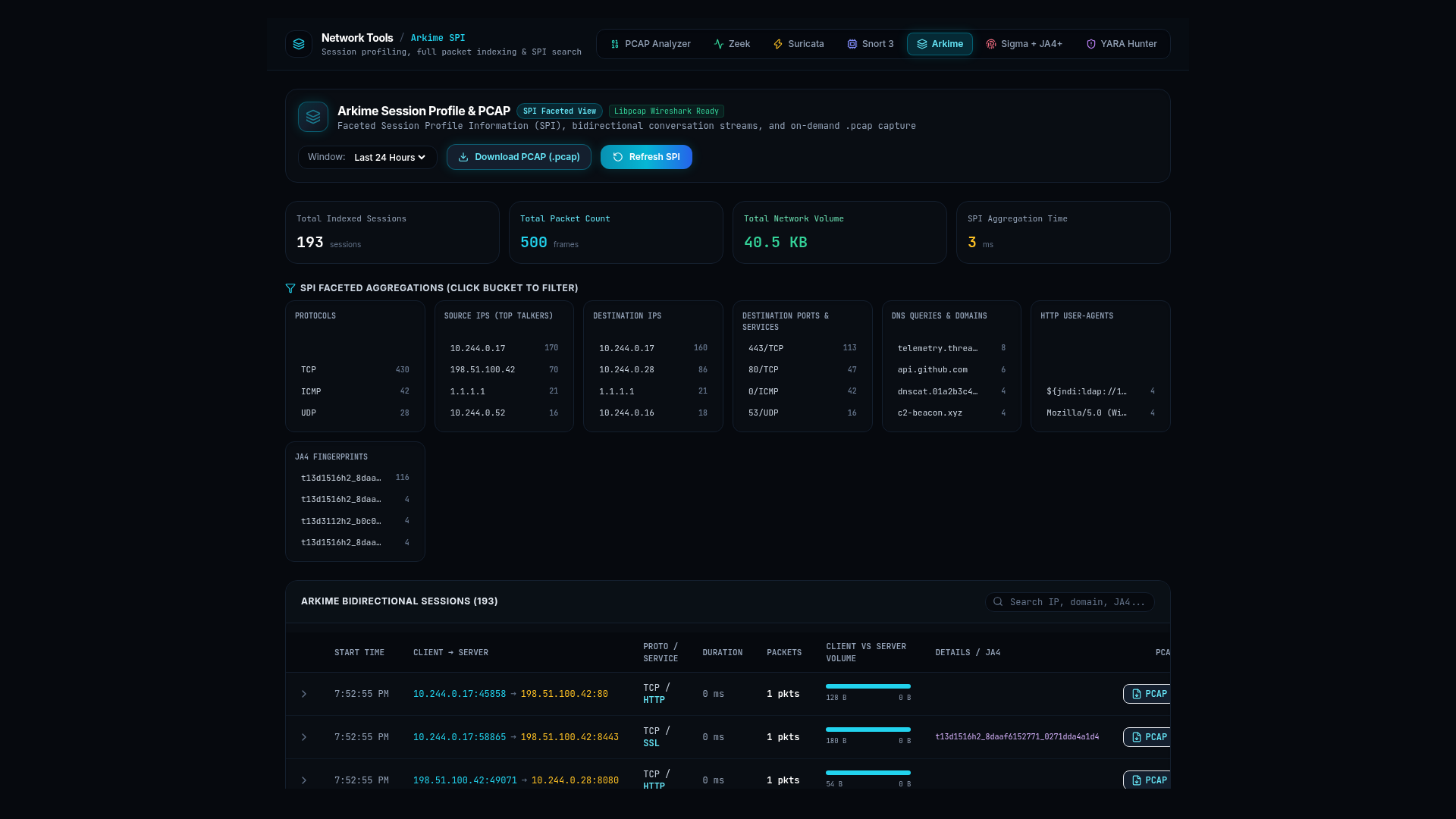Filter by 53/UDP port bucket
Image resolution: width=1456 pixels, height=819 pixels.
[802, 413]
